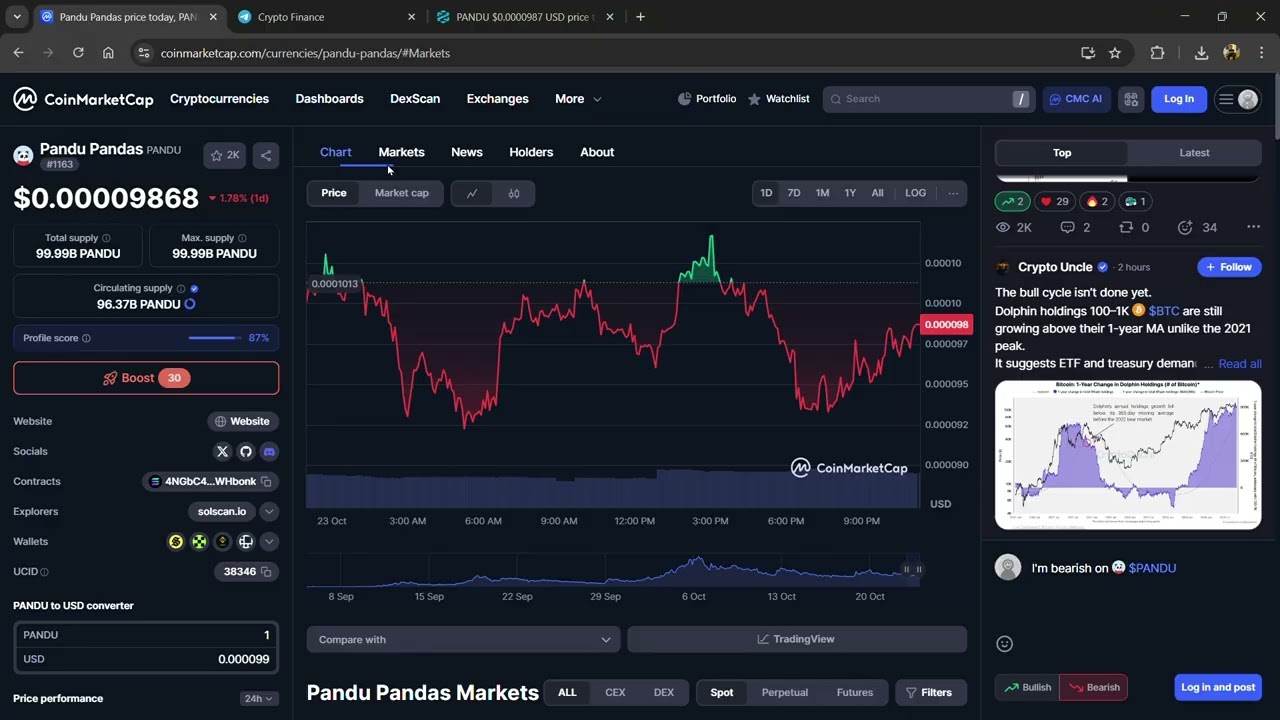Expand the Explorers dropdown arrow
The image size is (1280, 720).
point(269,512)
